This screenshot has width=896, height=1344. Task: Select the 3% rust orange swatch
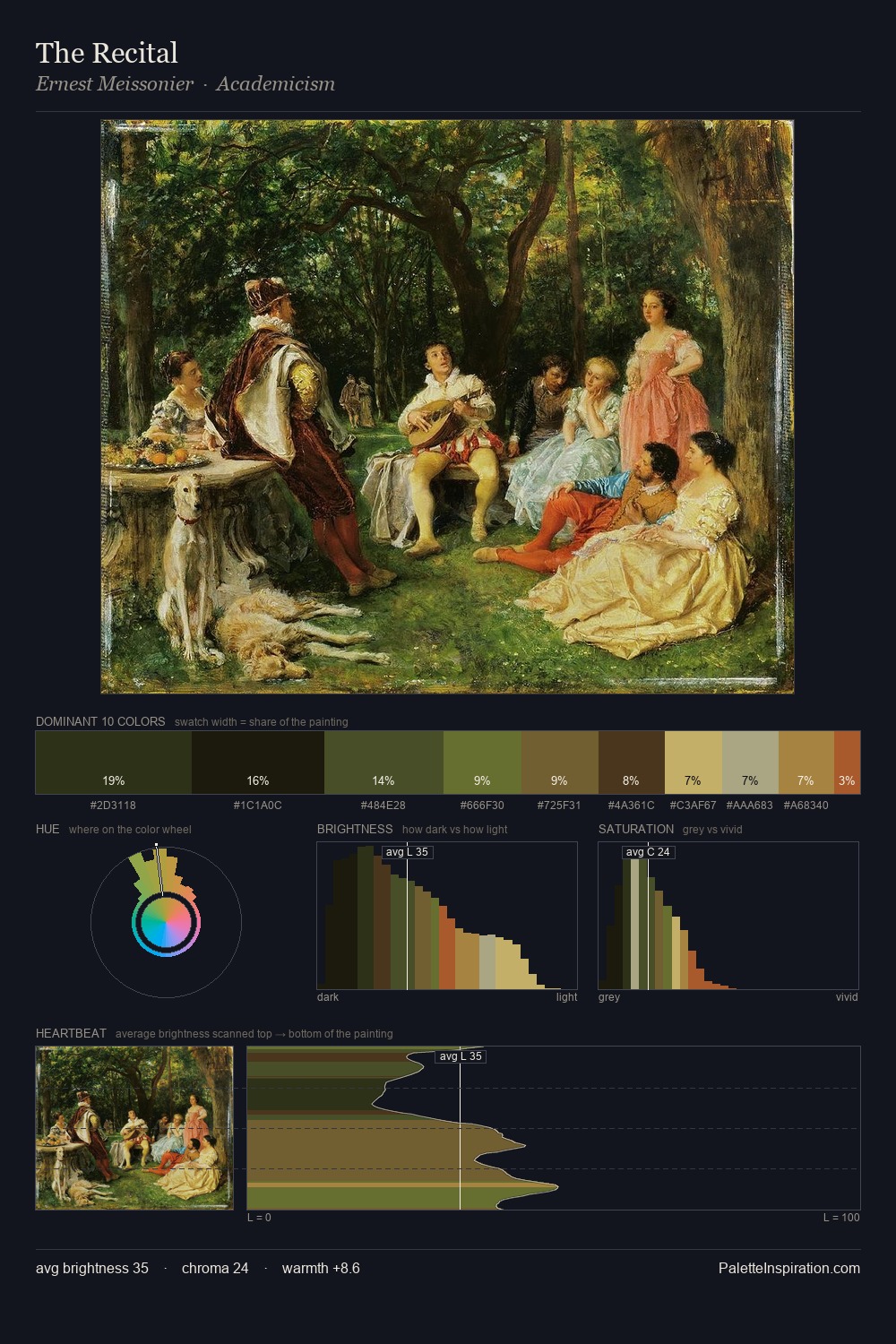847,762
